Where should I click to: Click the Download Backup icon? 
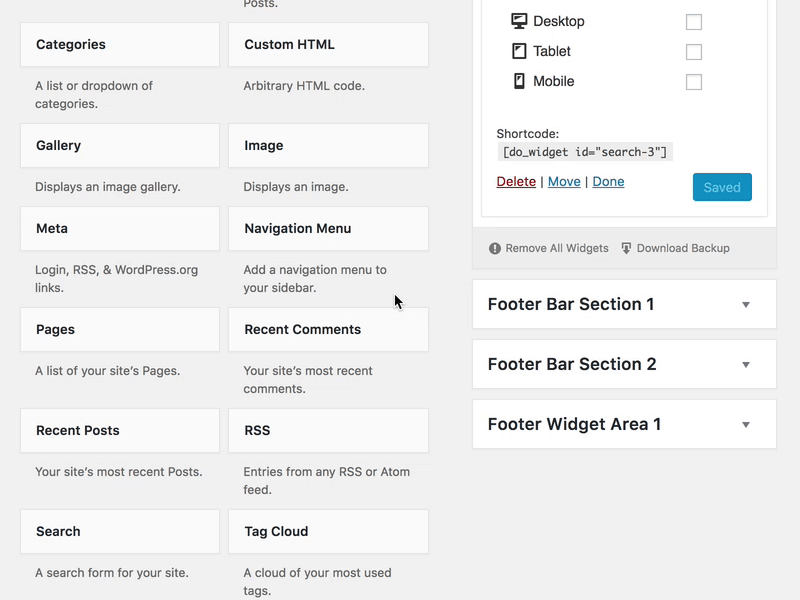click(625, 248)
